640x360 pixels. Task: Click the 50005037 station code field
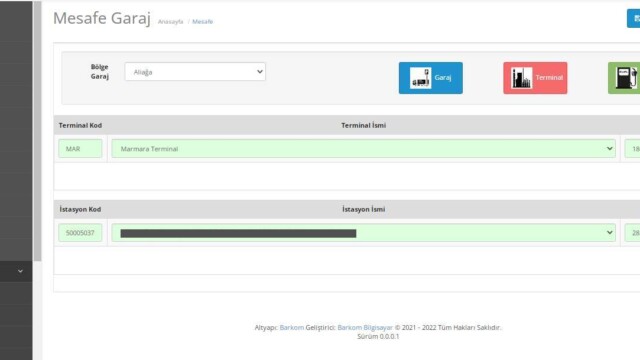pos(80,233)
